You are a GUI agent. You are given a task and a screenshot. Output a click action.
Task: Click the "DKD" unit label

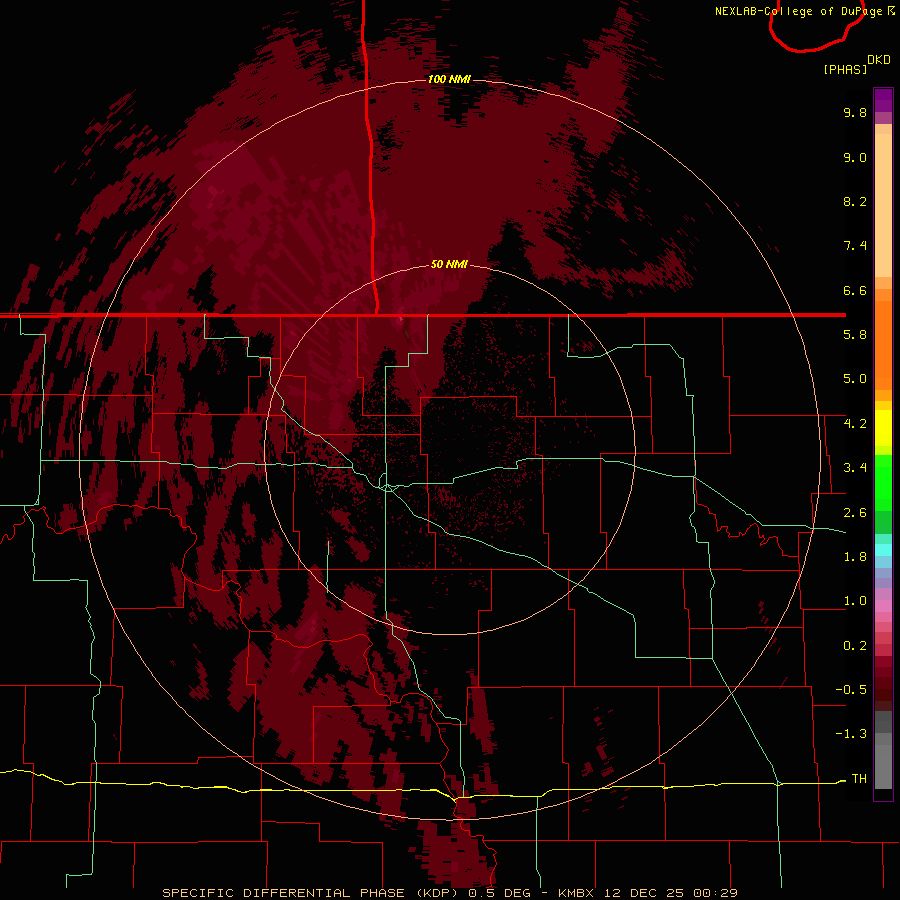click(879, 60)
